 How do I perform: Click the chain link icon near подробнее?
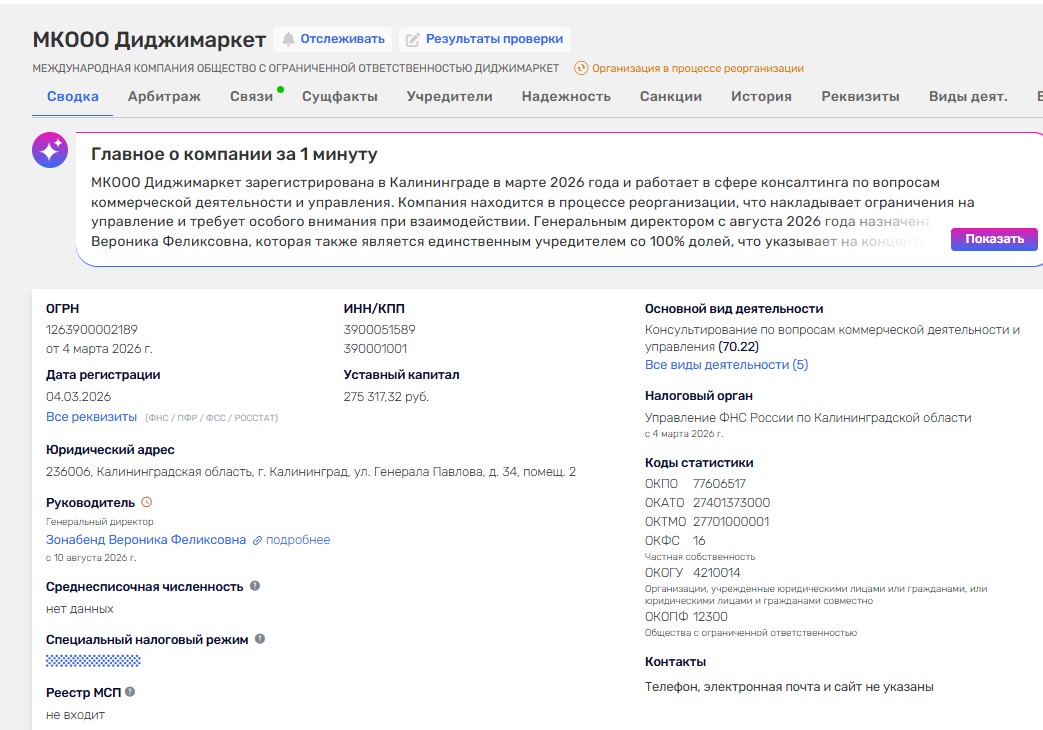click(x=257, y=540)
